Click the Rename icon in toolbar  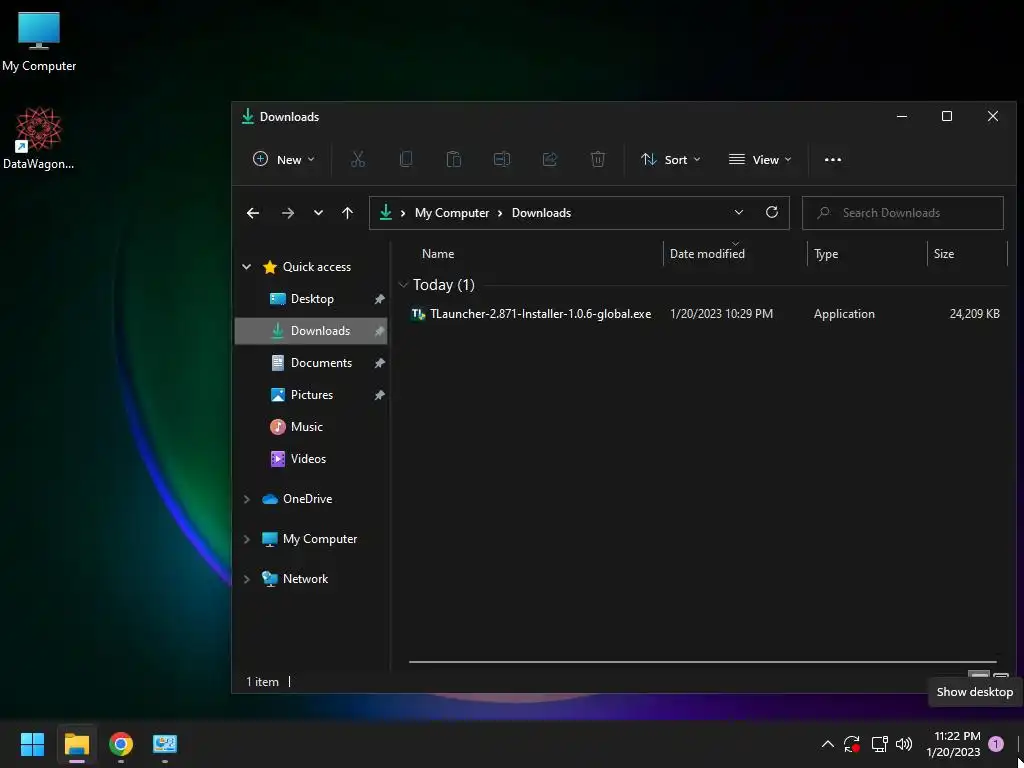pyautogui.click(x=502, y=159)
